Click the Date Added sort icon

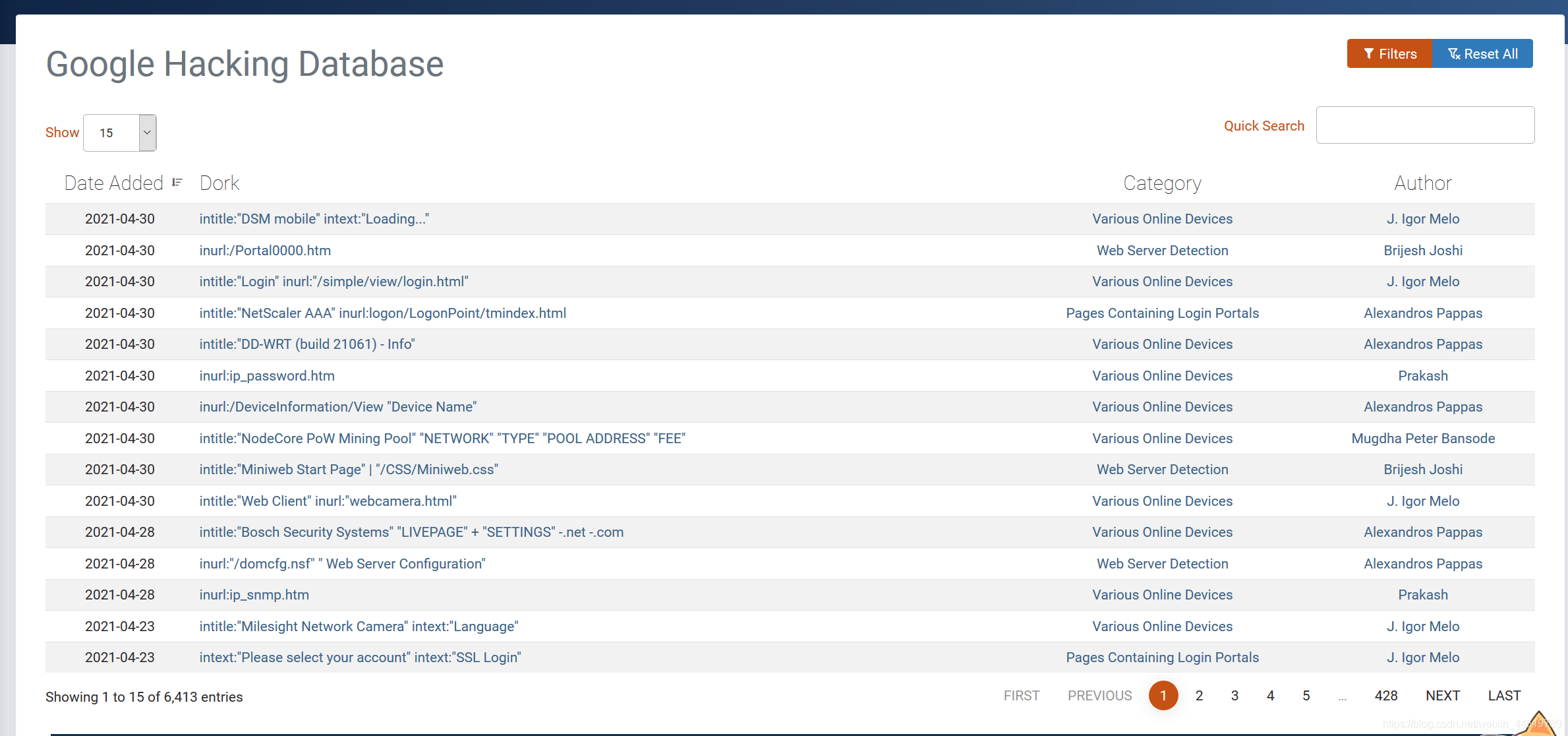177,183
